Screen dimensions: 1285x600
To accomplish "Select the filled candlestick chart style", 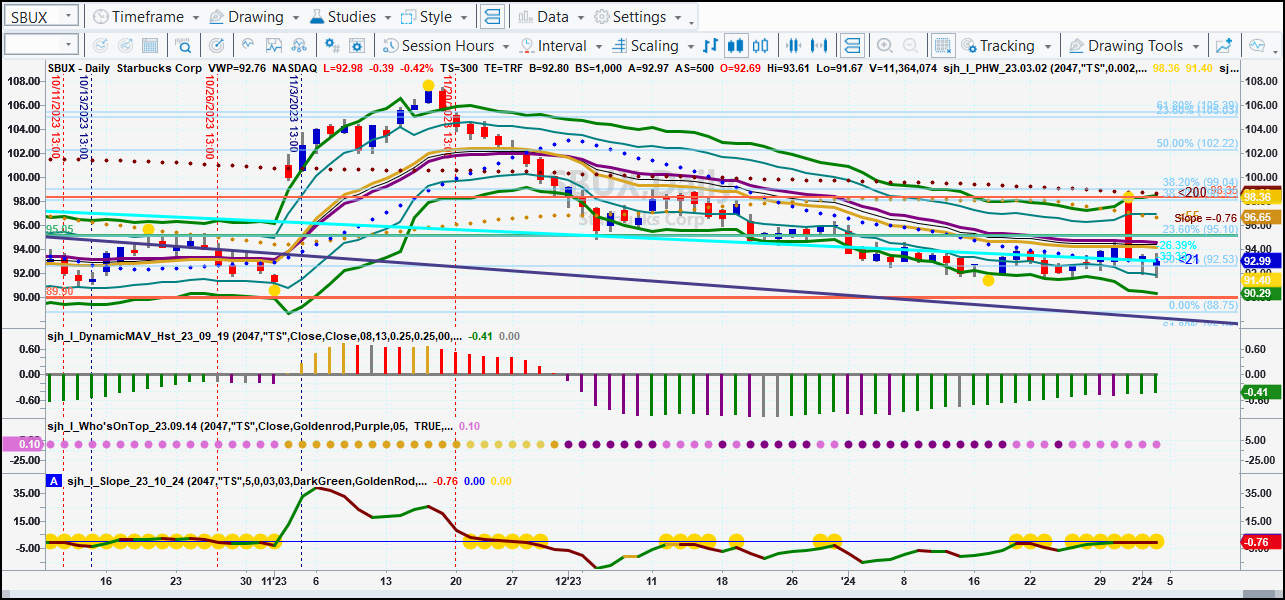I will tap(736, 46).
